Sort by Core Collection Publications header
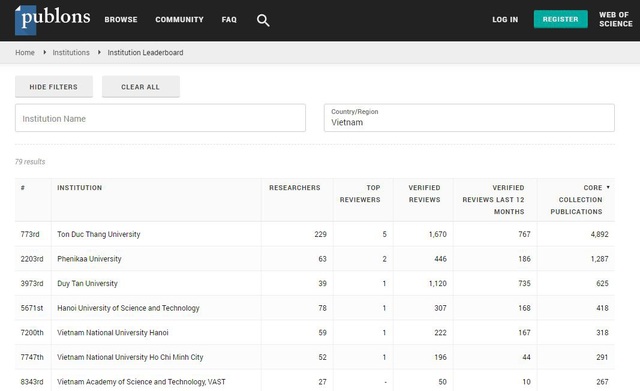 (576, 200)
